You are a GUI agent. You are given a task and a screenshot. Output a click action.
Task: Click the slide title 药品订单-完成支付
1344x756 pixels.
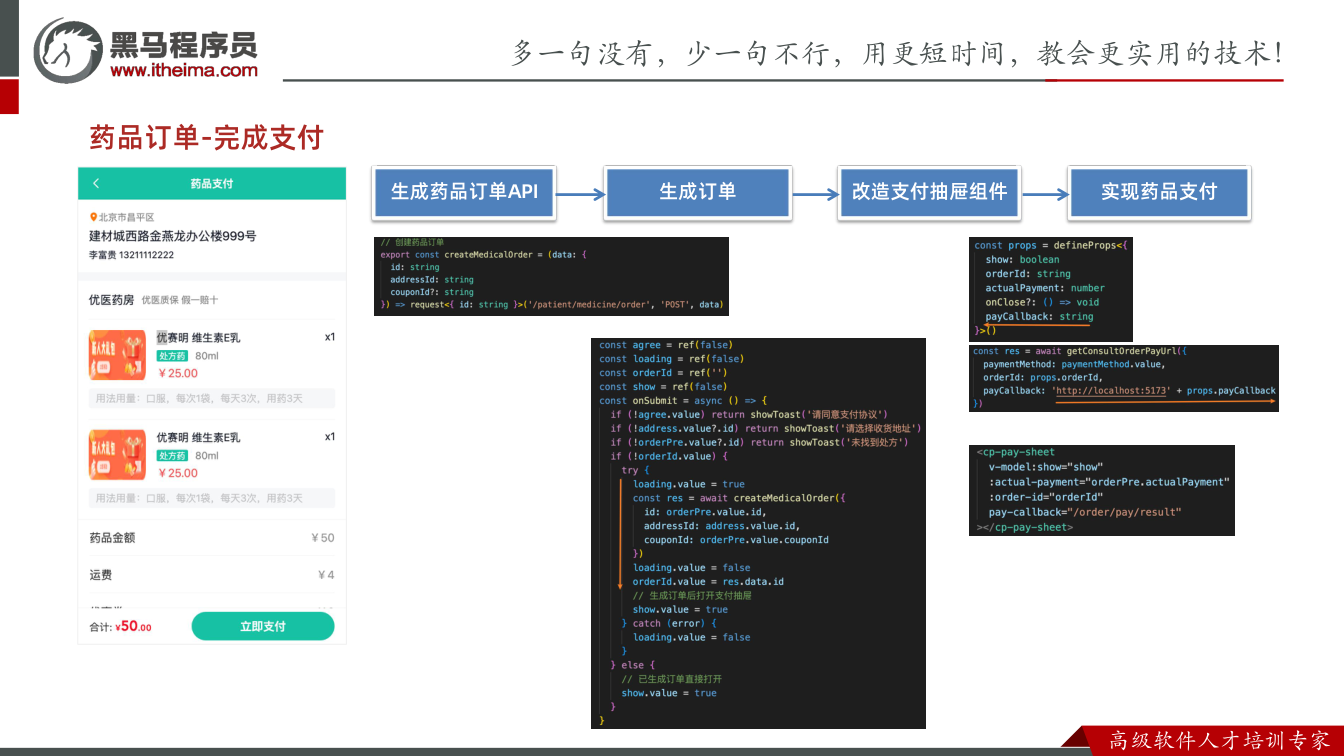pyautogui.click(x=207, y=137)
